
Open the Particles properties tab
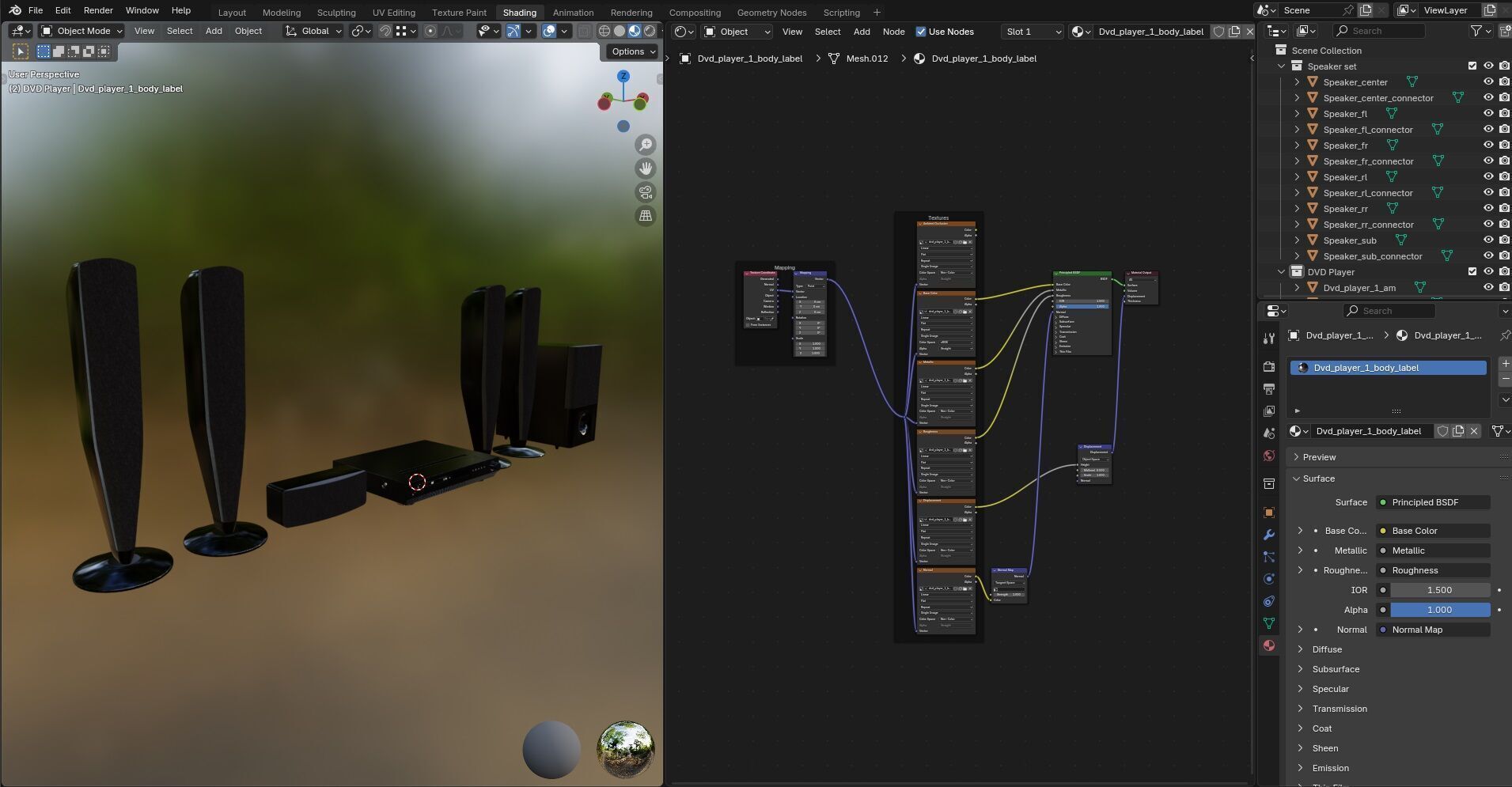tap(1269, 557)
